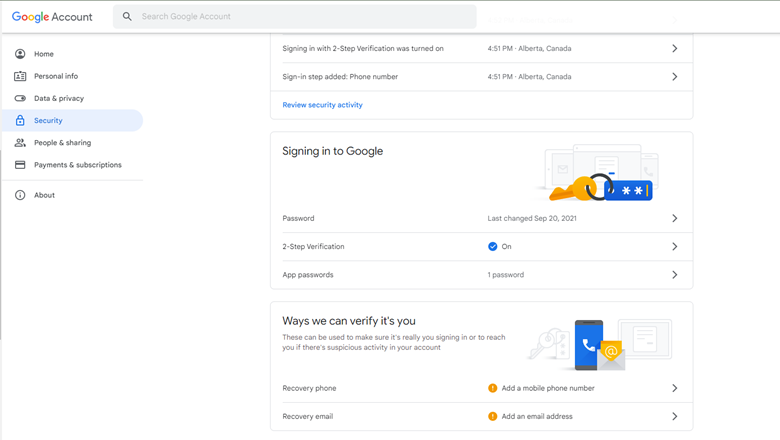This screenshot has width=780, height=440.
Task: Click orange warning icon for Recovery email
Action: coord(492,416)
